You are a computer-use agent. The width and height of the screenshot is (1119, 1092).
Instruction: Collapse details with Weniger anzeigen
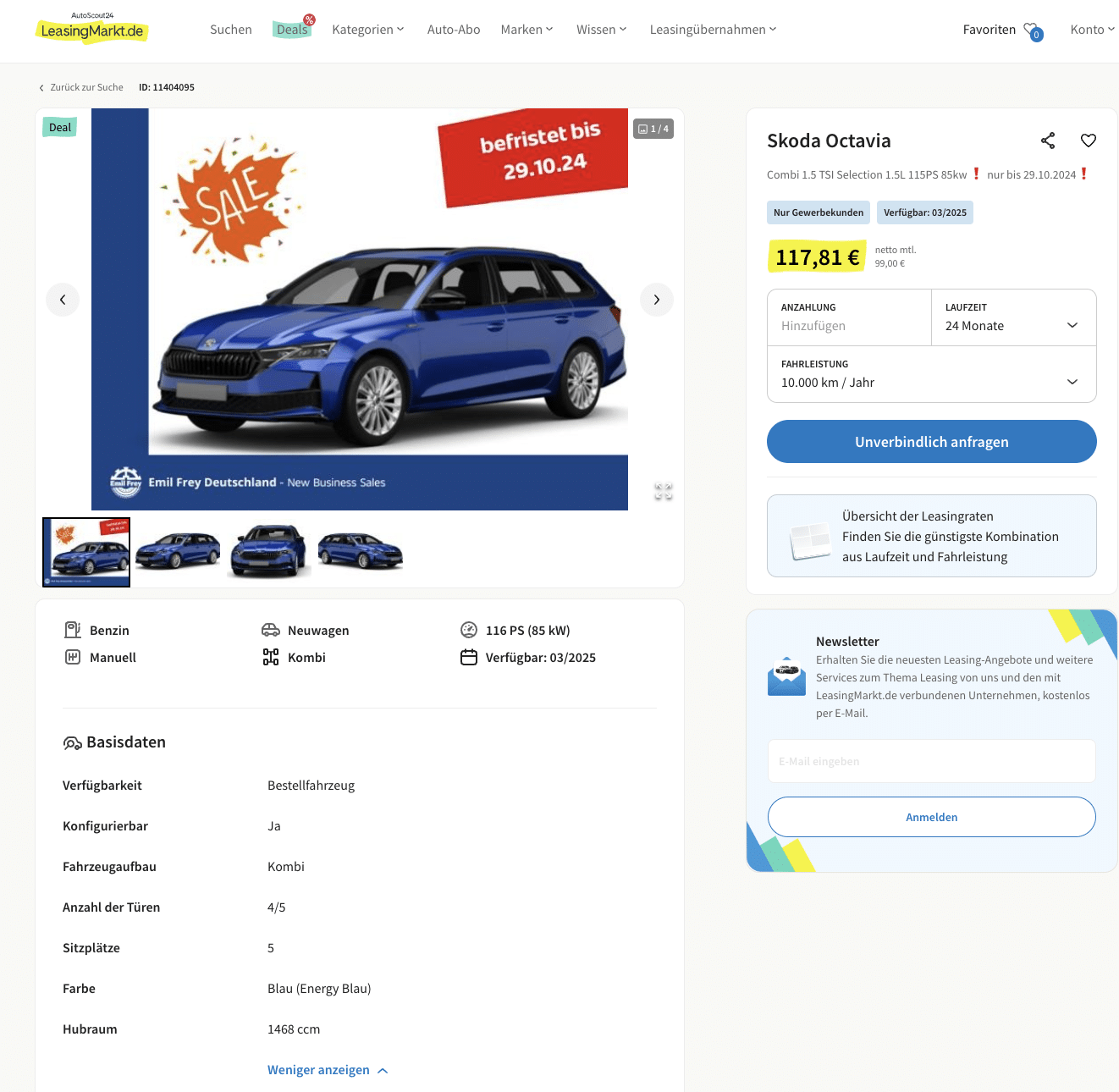328,1070
